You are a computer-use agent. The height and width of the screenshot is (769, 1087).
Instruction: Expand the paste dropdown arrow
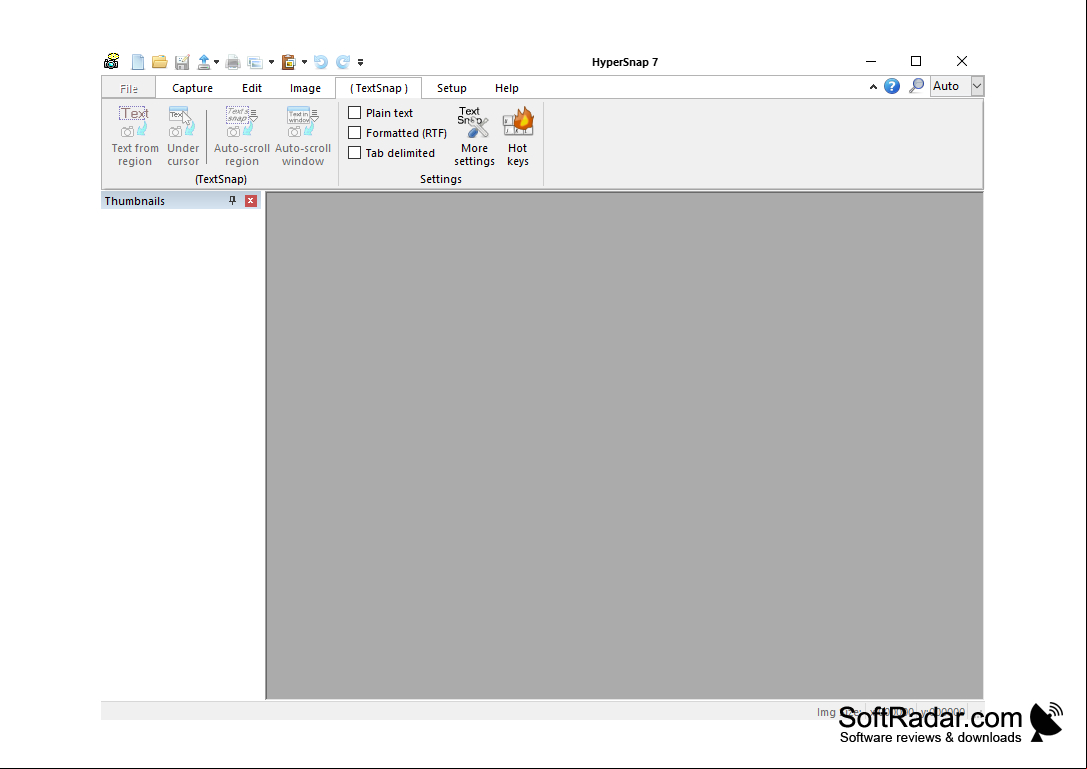pyautogui.click(x=304, y=62)
